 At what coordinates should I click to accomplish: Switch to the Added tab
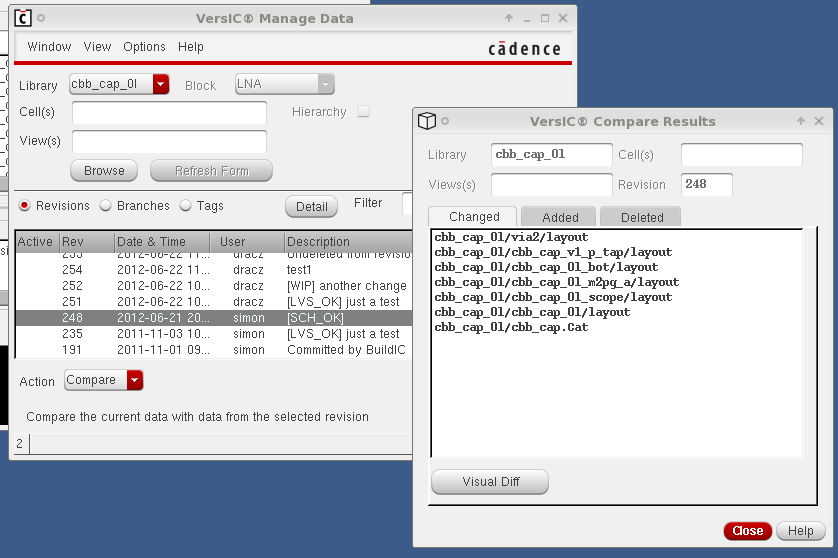(x=560, y=217)
